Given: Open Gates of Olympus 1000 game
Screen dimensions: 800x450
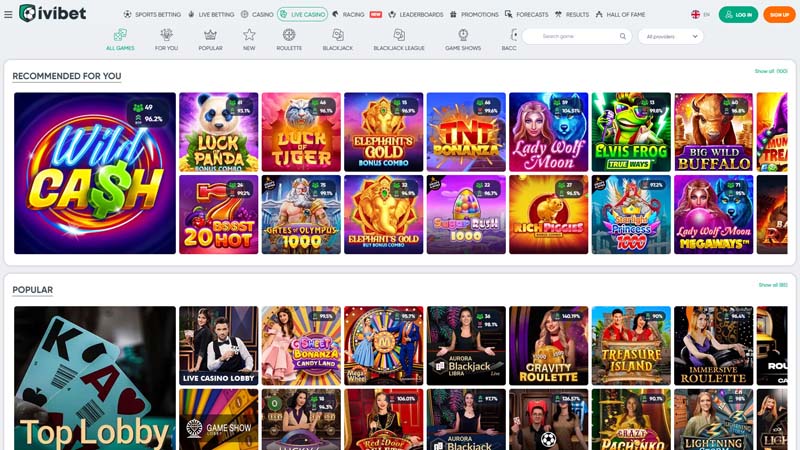Looking at the screenshot, I should (x=301, y=214).
